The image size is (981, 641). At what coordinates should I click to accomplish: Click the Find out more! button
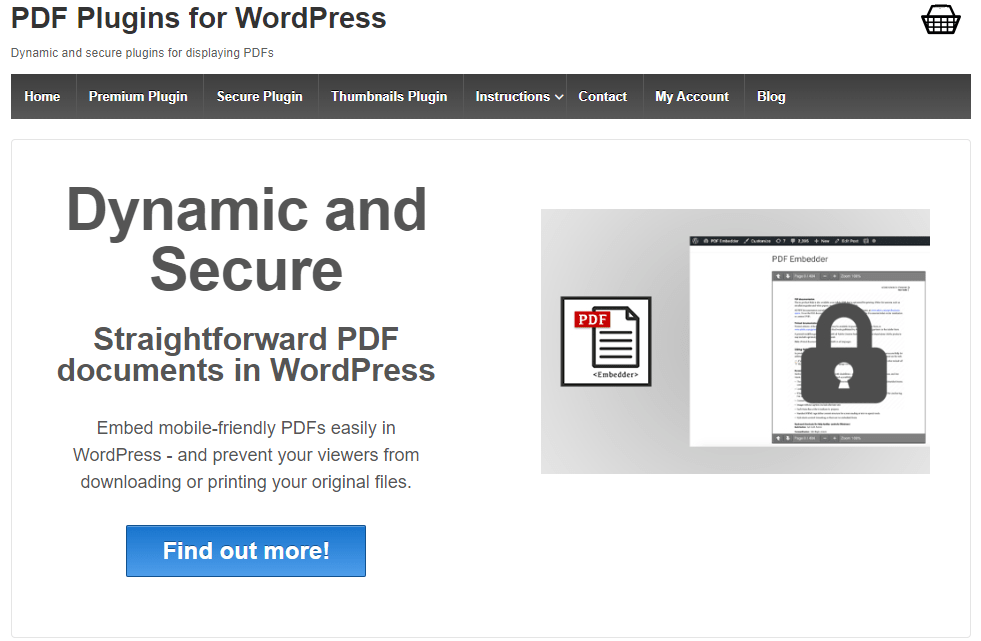(x=245, y=551)
